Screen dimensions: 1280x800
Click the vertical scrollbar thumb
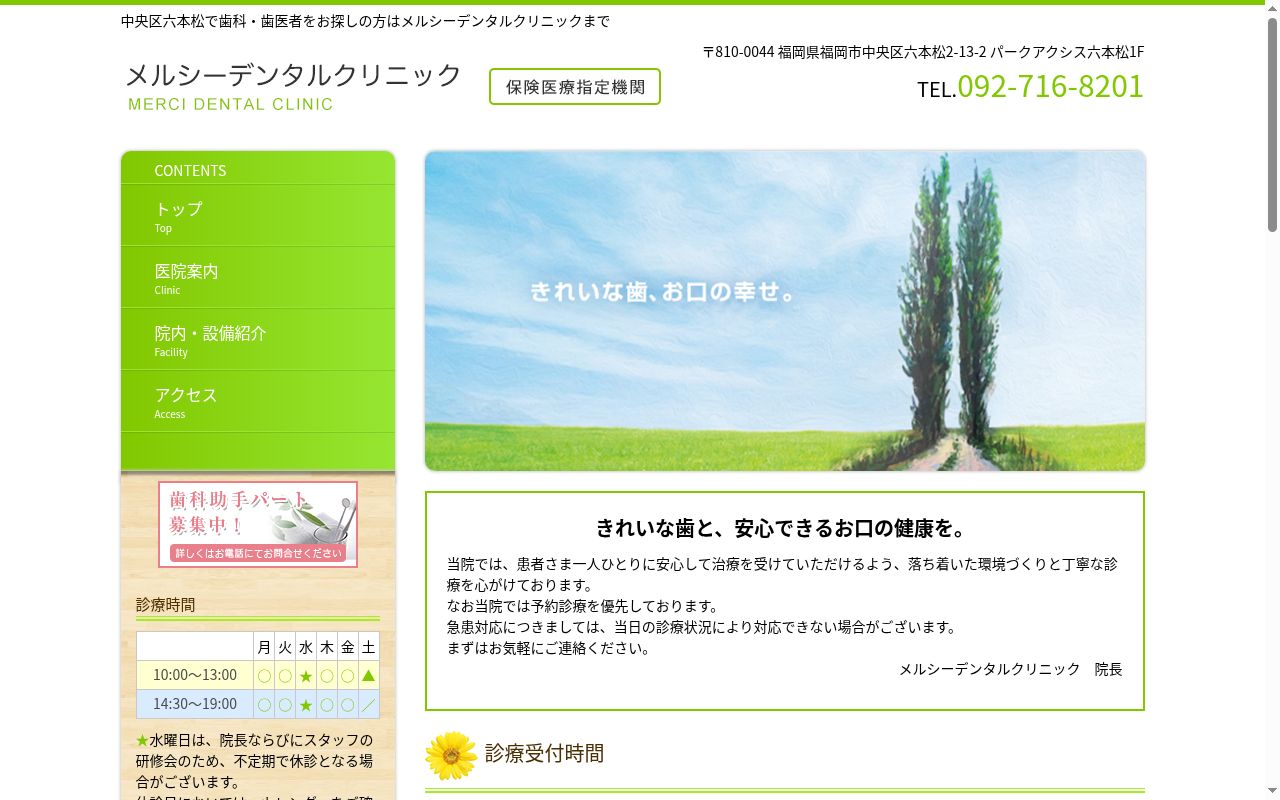1272,125
